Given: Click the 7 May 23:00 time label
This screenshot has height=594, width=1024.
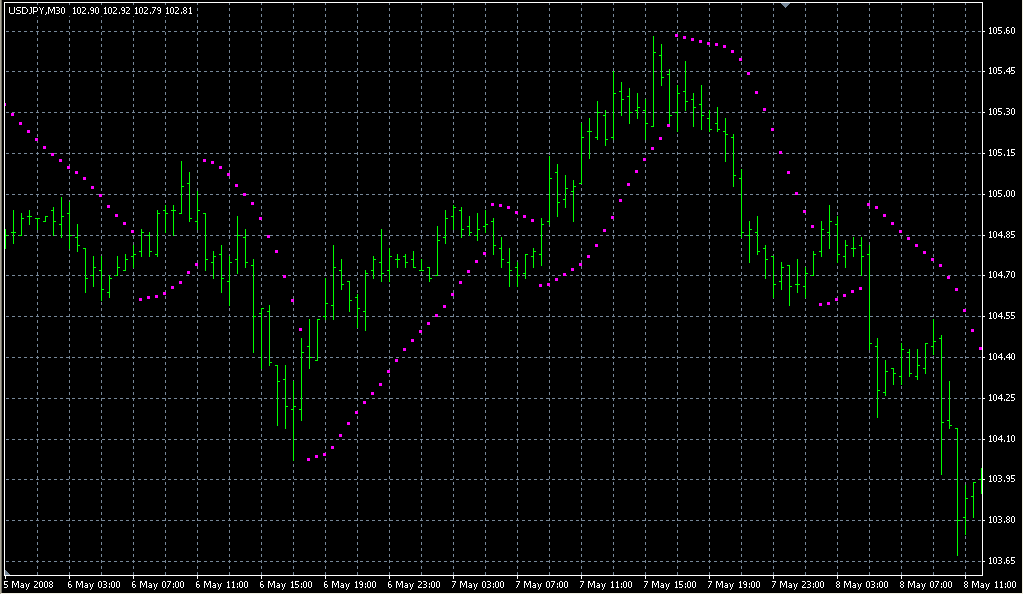Looking at the screenshot, I should (798, 584).
